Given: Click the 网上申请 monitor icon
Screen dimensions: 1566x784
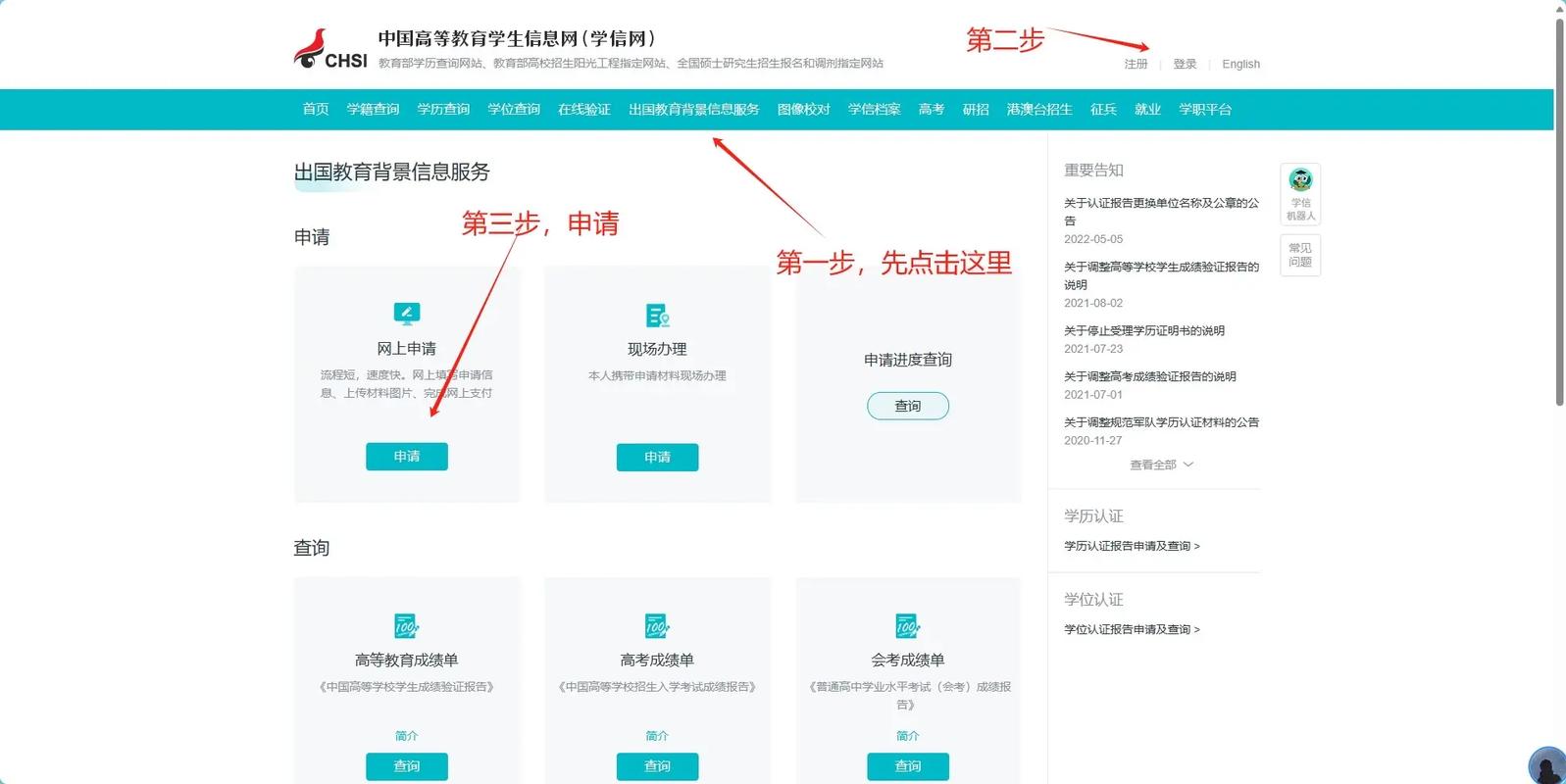Looking at the screenshot, I should [407, 314].
